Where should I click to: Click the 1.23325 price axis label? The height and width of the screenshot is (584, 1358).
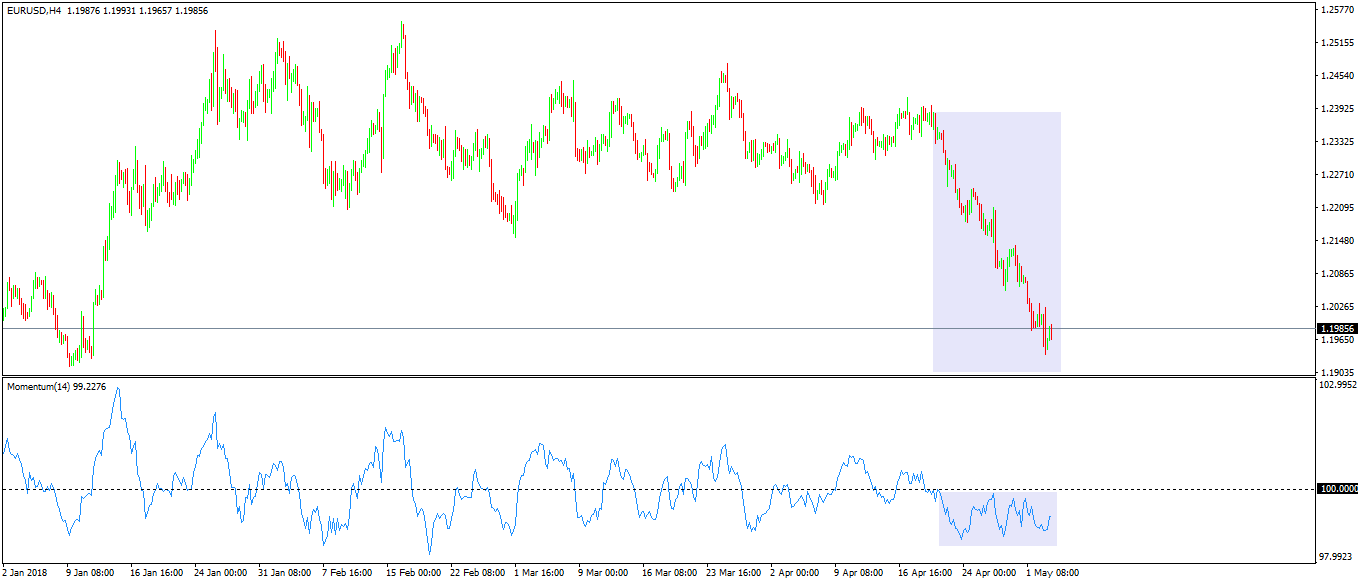coord(1337,142)
